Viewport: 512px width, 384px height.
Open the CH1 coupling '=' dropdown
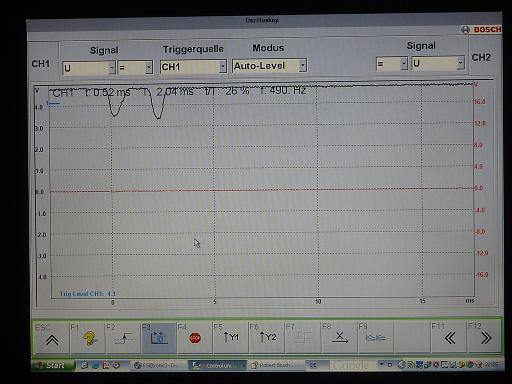coord(135,68)
